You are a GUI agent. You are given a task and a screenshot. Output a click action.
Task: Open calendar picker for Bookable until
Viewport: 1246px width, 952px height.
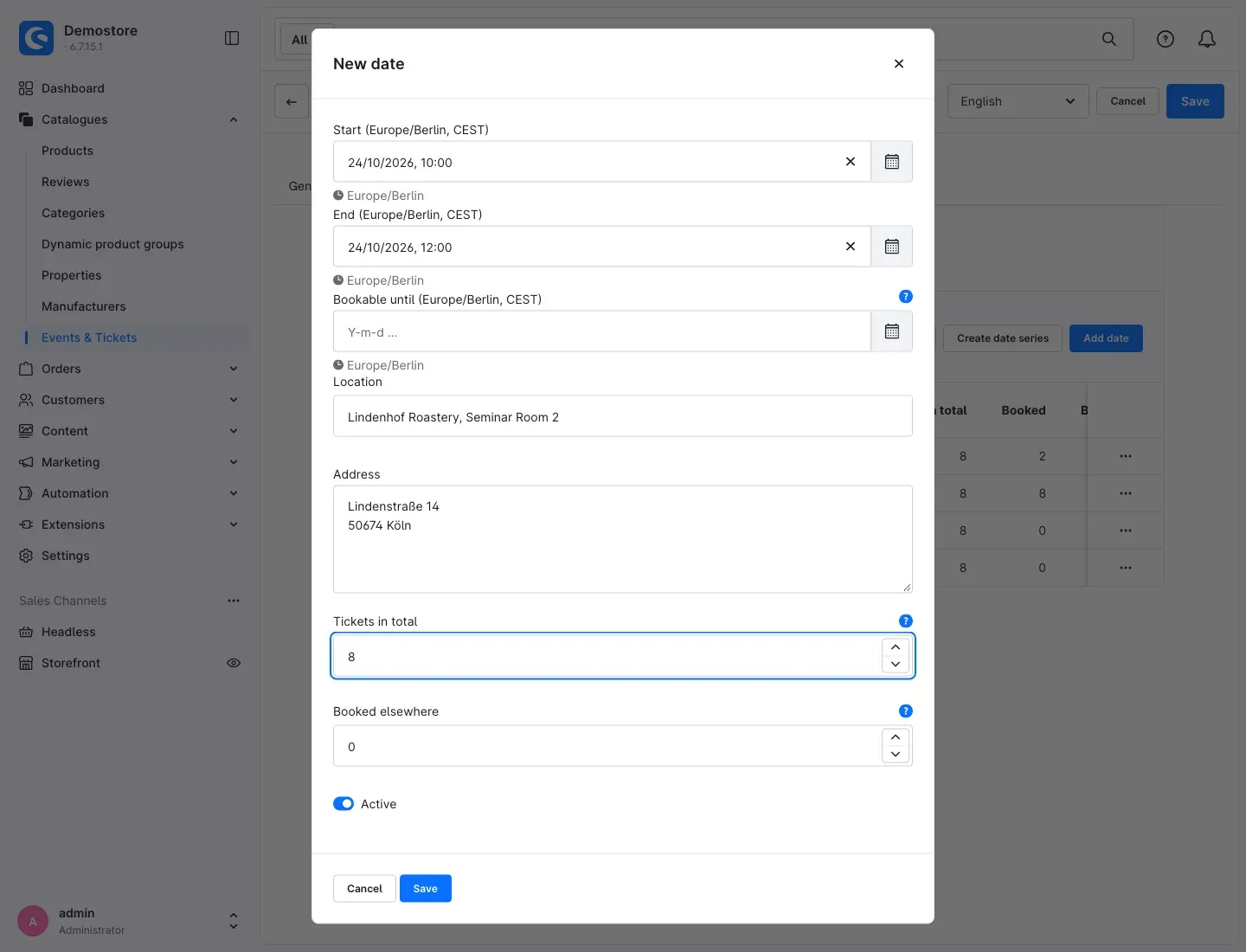pos(891,331)
